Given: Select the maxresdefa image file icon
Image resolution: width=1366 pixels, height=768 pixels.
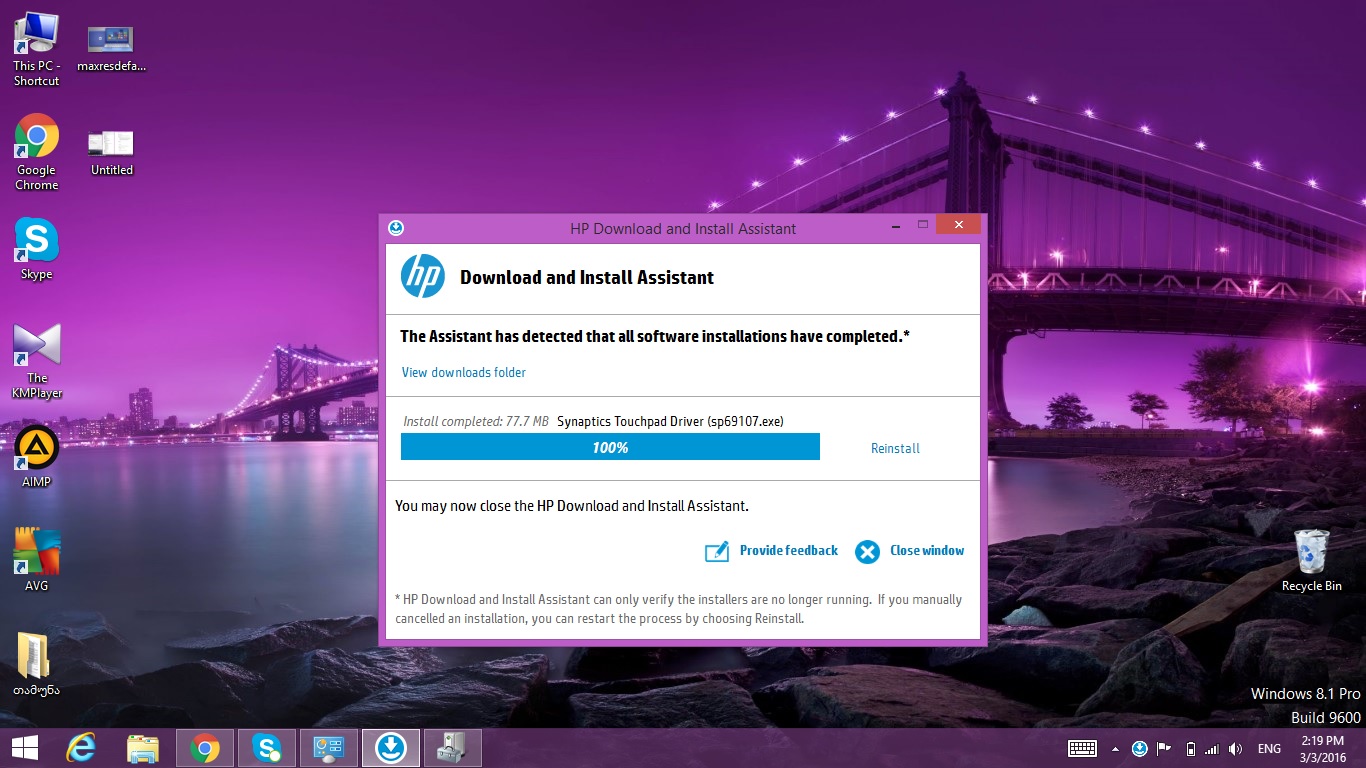Looking at the screenshot, I should coord(111,49).
